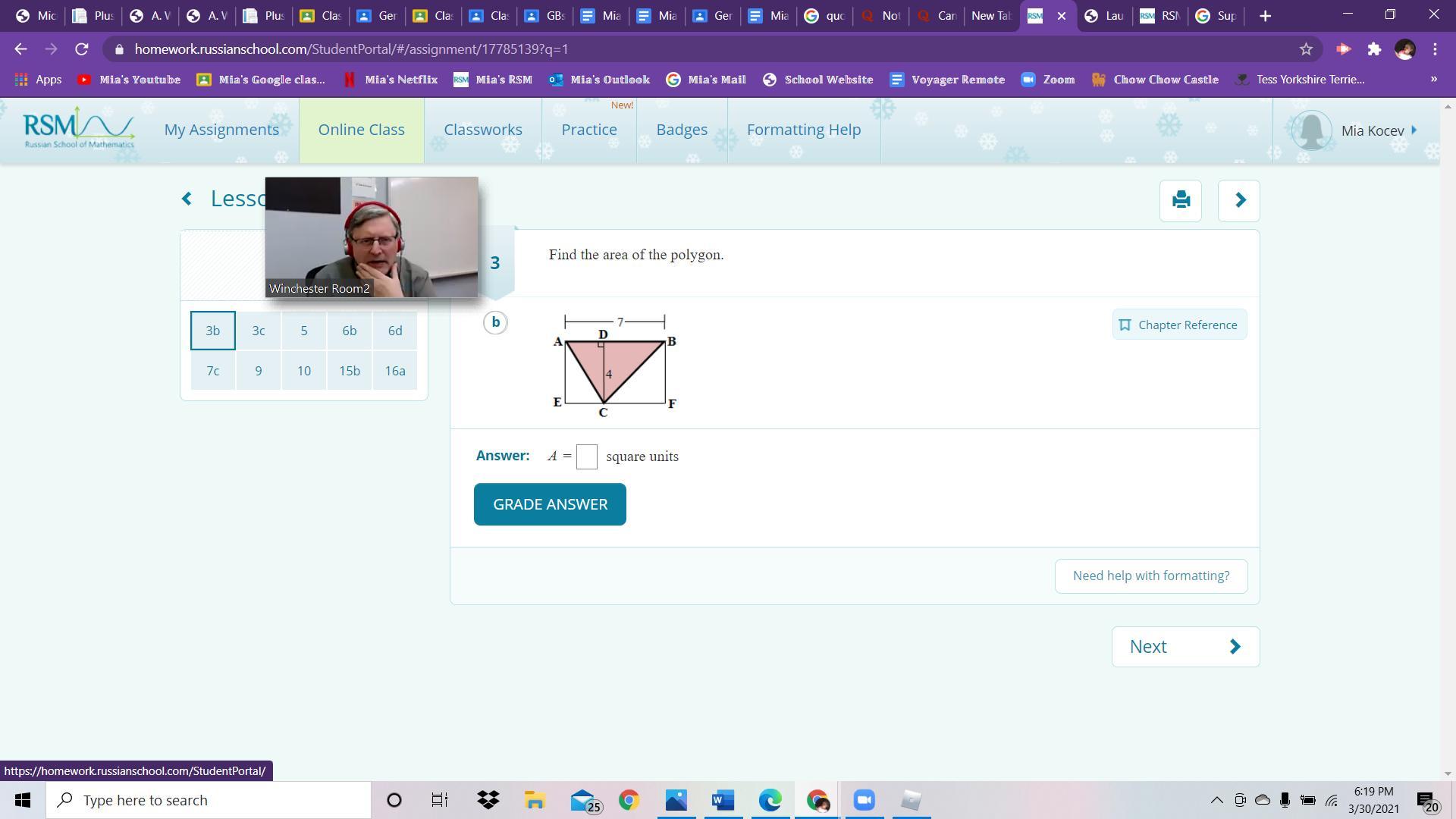Reload the current page
Viewport: 1456px width, 819px height.
click(82, 49)
